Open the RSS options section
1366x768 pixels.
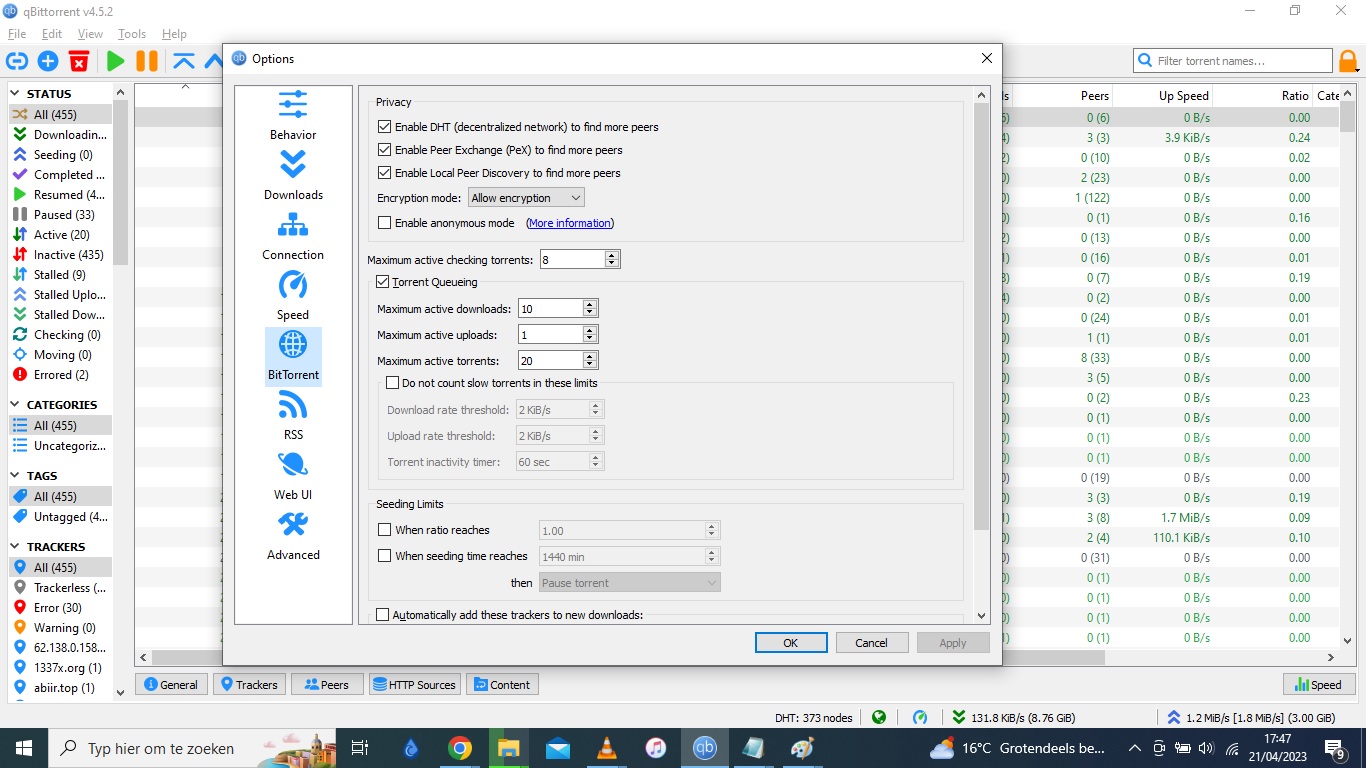pyautogui.click(x=293, y=416)
